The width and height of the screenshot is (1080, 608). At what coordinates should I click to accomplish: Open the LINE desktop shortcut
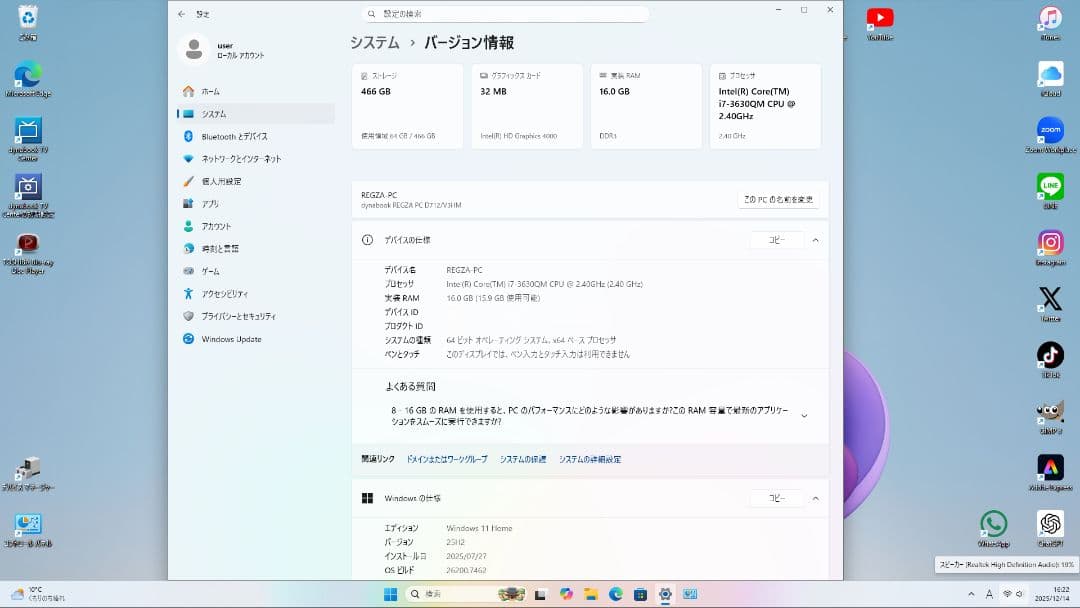(1051, 187)
